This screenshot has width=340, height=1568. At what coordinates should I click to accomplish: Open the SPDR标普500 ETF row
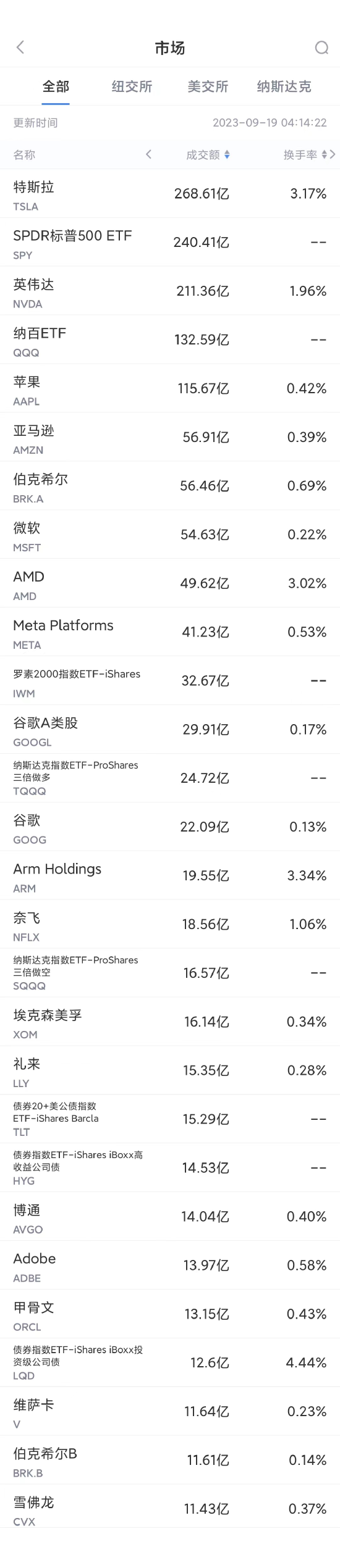click(170, 243)
